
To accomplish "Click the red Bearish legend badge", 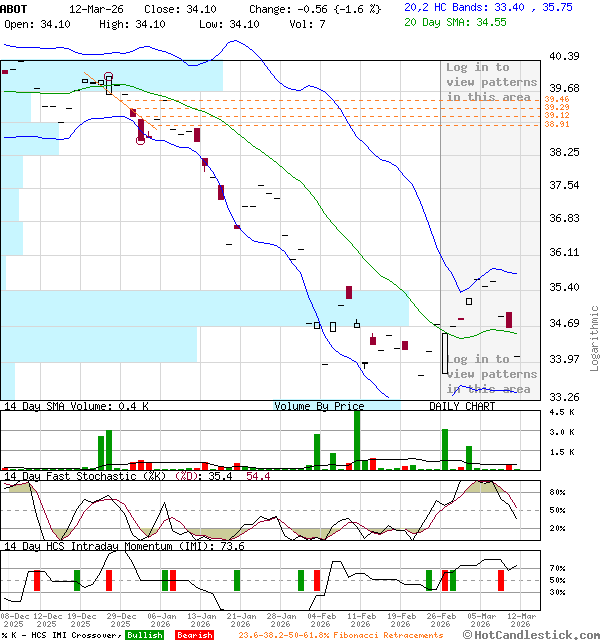I will 194,635.
